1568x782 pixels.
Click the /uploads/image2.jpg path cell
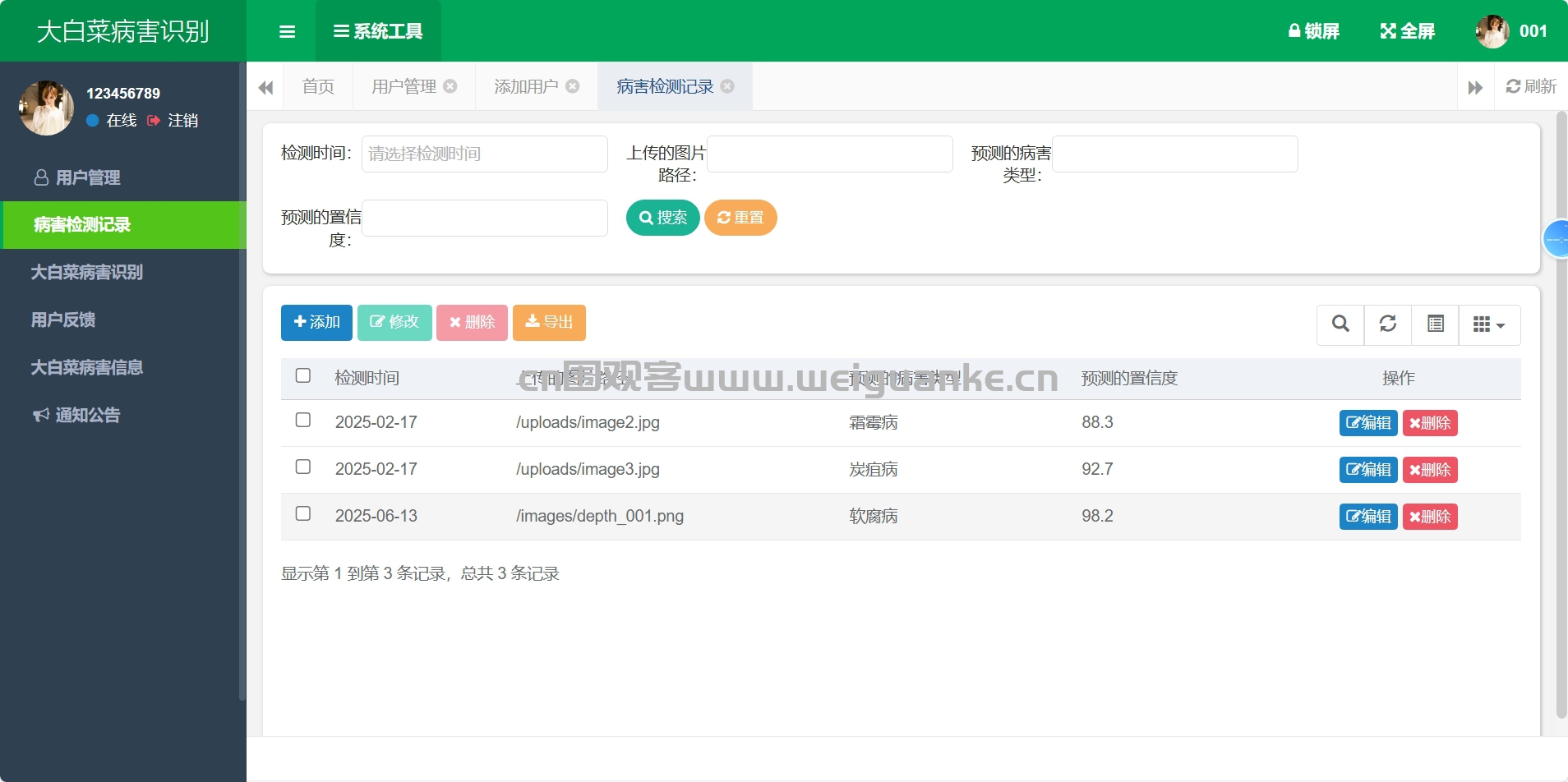[588, 422]
